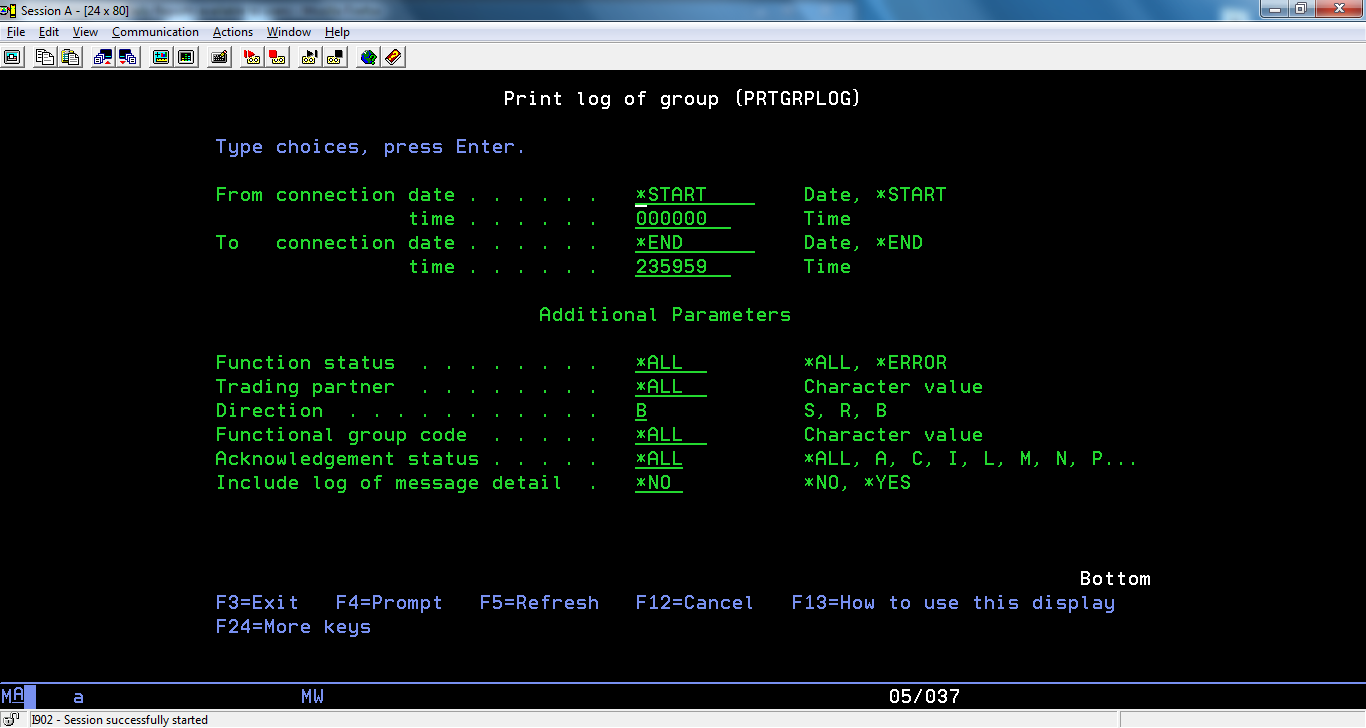Click the cursor position 05/037 indicator
The height and width of the screenshot is (728, 1366).
(924, 697)
